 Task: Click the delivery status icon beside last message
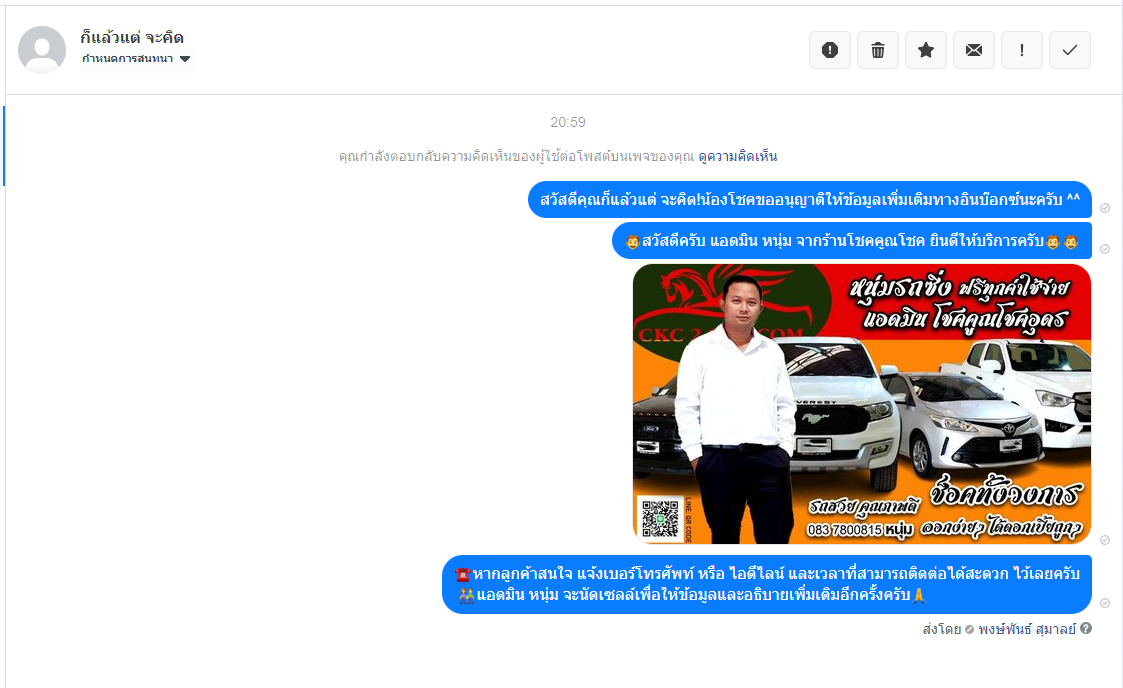coord(1105,603)
